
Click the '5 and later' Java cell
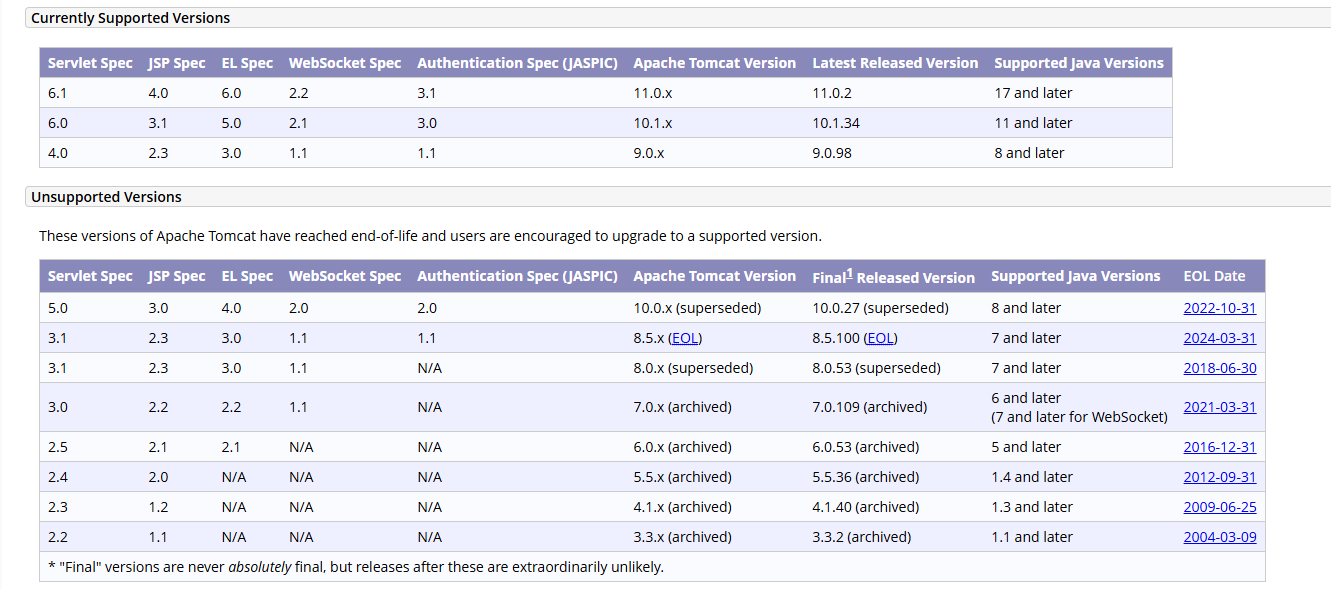(x=1026, y=447)
